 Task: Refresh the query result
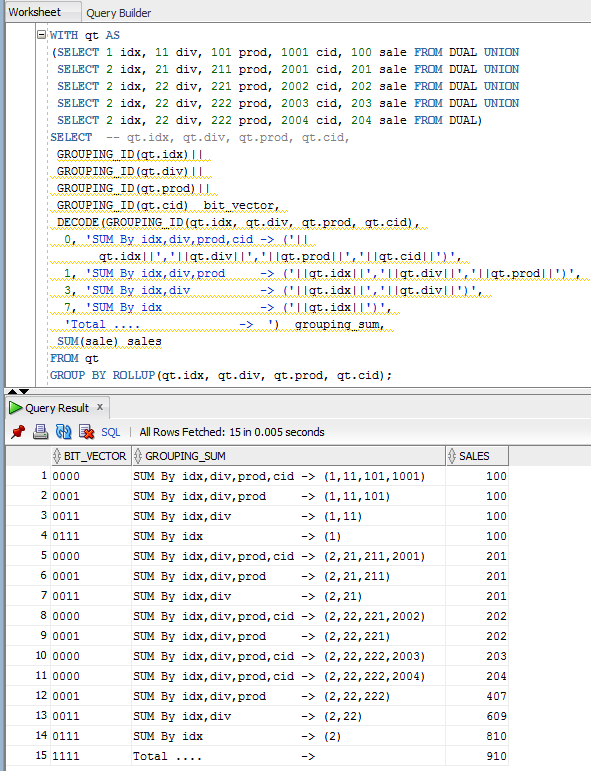(x=63, y=432)
